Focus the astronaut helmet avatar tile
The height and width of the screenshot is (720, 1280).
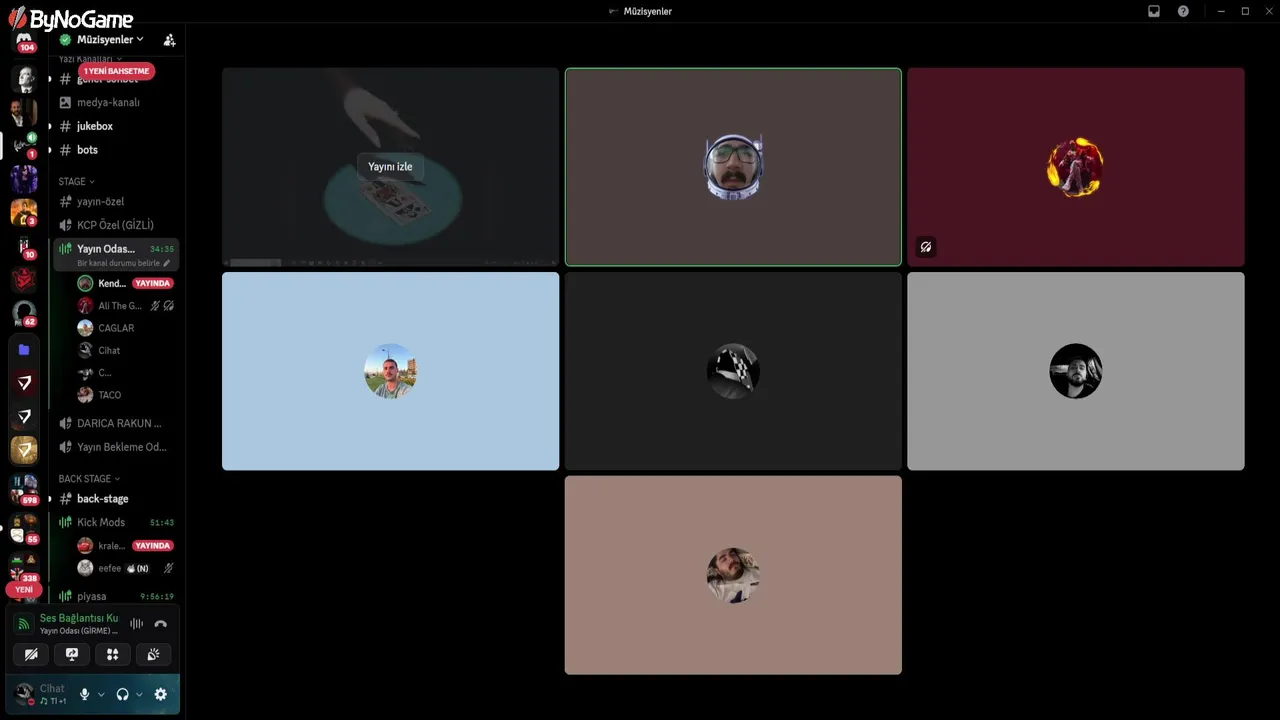coord(733,167)
